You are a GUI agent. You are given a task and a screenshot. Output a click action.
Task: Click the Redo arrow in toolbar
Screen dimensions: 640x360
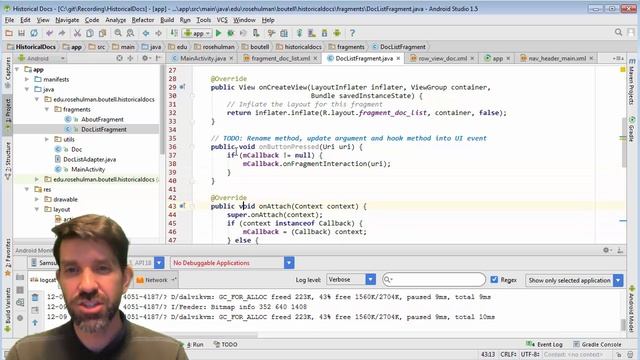click(x=62, y=33)
